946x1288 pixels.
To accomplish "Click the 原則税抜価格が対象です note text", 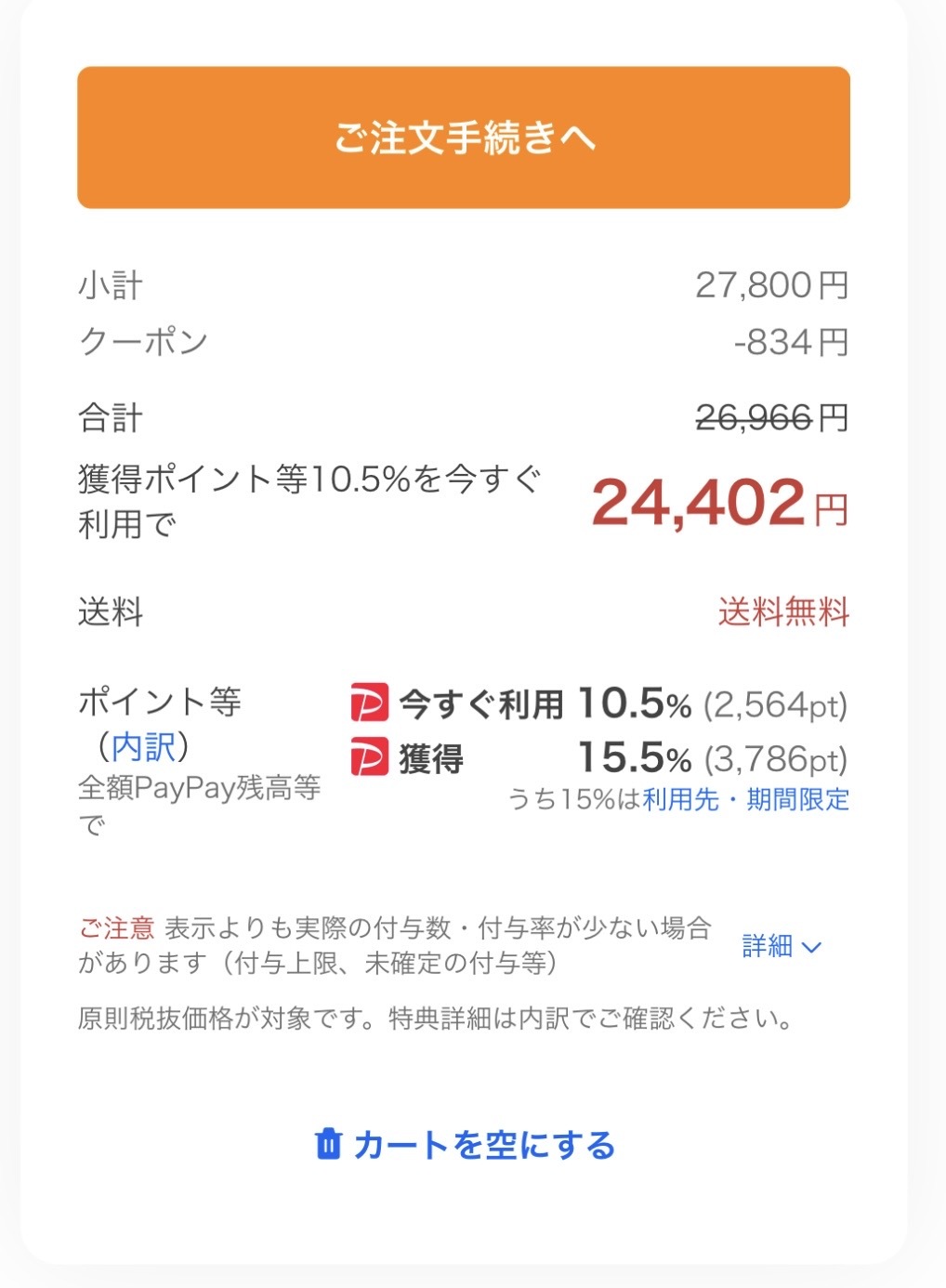I will [x=436, y=1019].
